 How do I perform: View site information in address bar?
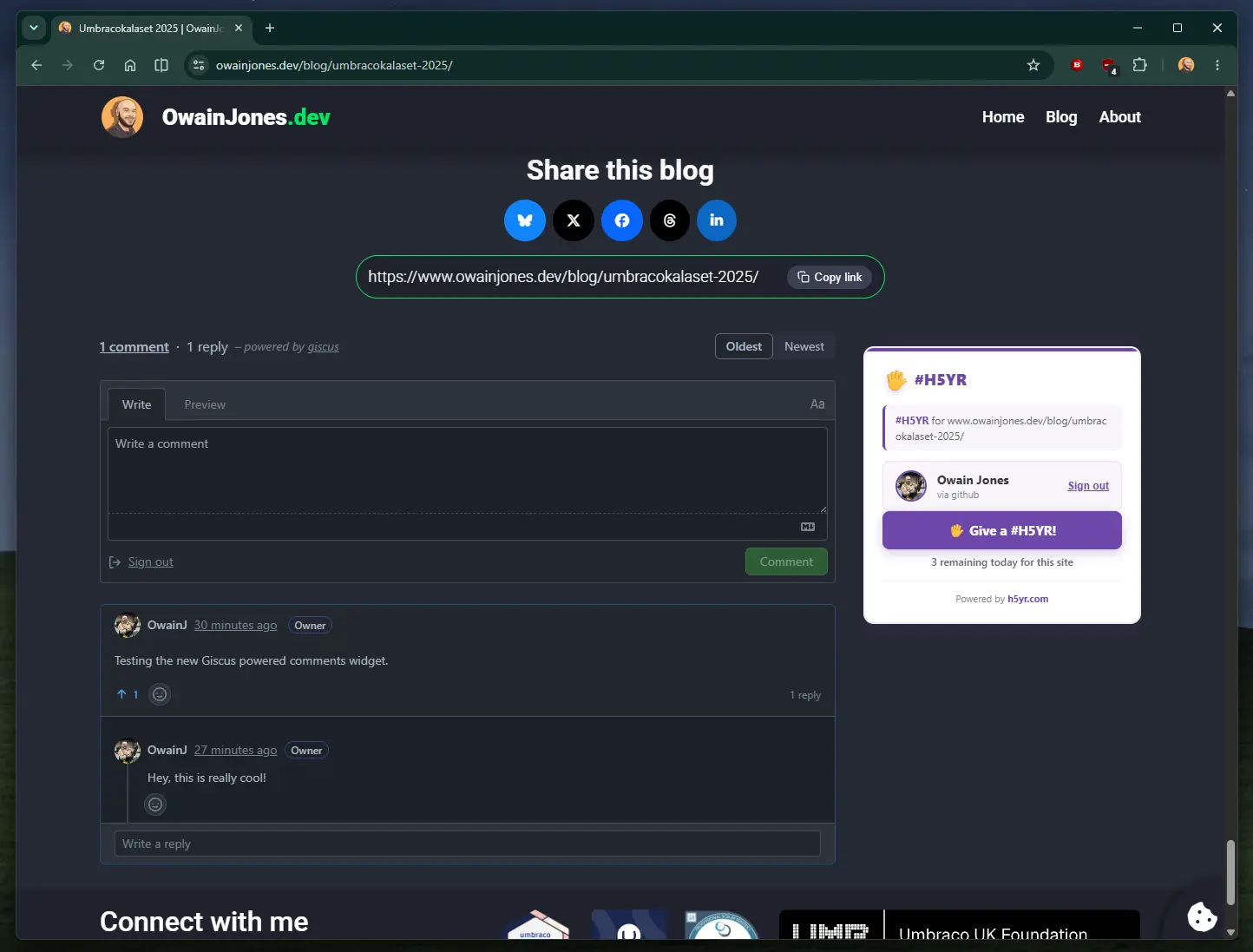click(199, 65)
